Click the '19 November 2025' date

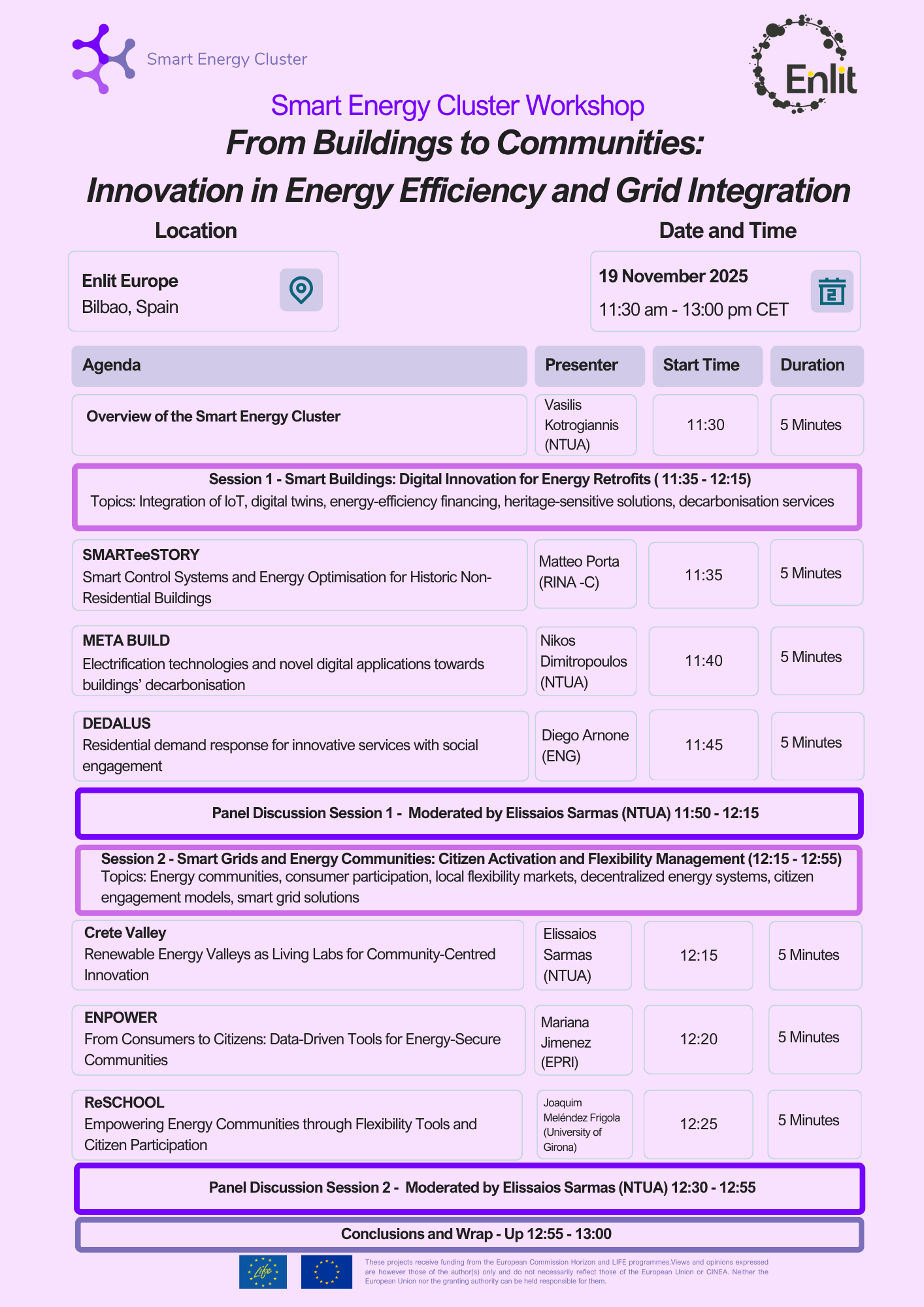(673, 276)
